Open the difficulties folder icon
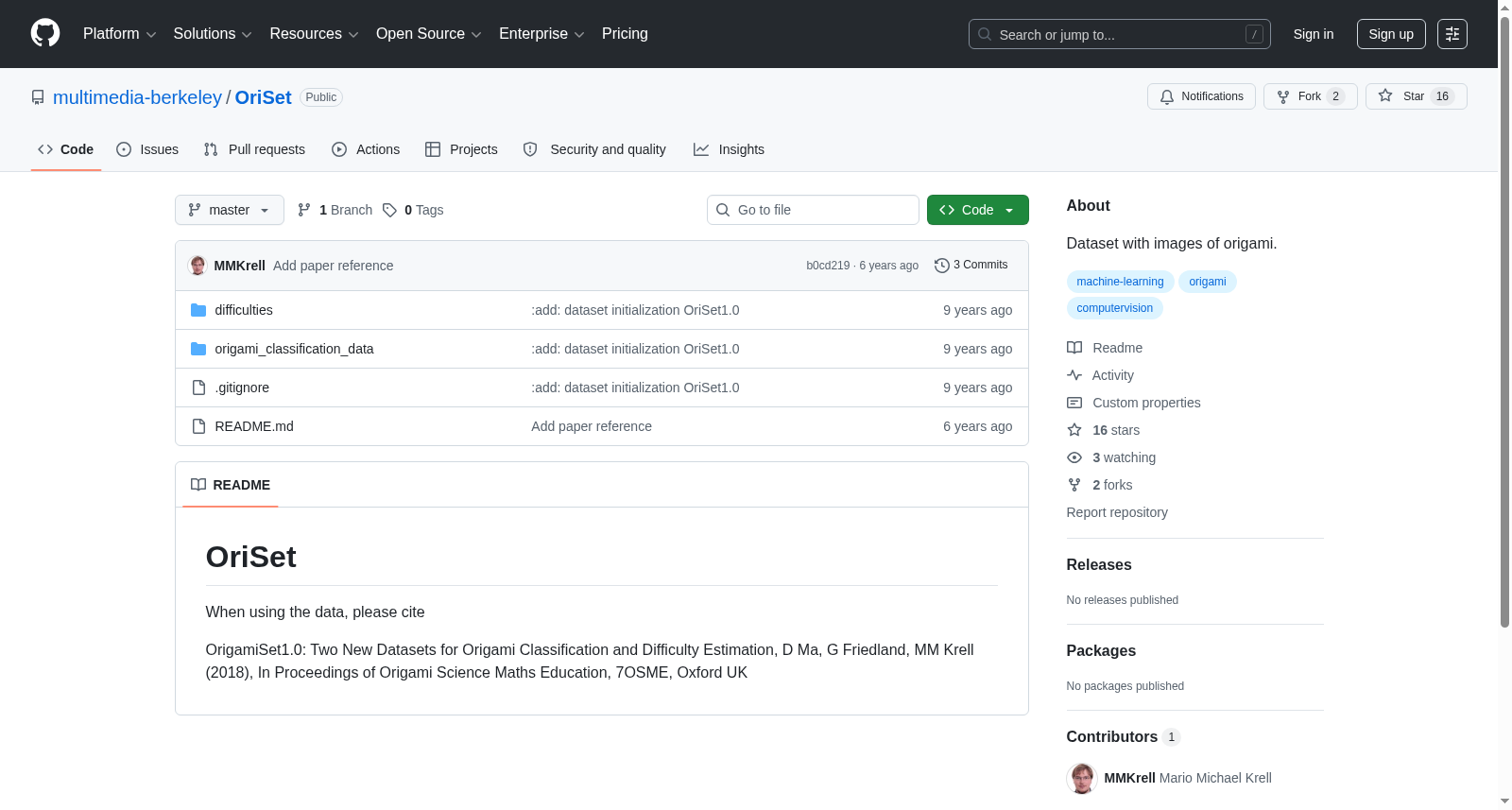The image size is (1512, 810). 198,310
